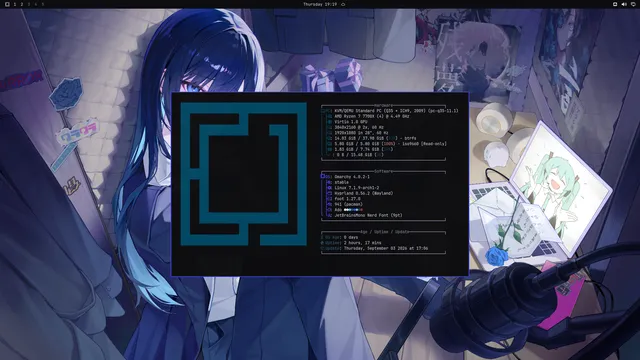Switch to workspace 5
This screenshot has width=640, height=360.
42,4
